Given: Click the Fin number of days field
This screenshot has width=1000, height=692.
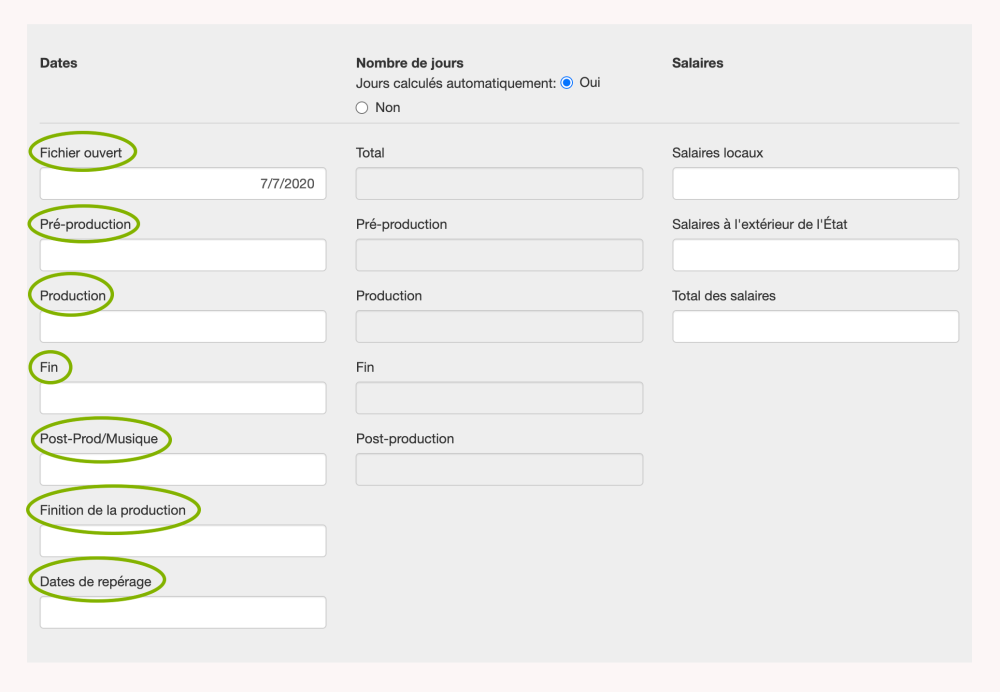Looking at the screenshot, I should [499, 398].
